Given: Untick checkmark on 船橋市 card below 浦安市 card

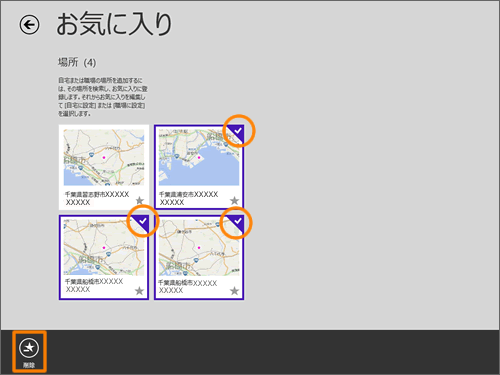Looking at the screenshot, I should click(x=238, y=221).
